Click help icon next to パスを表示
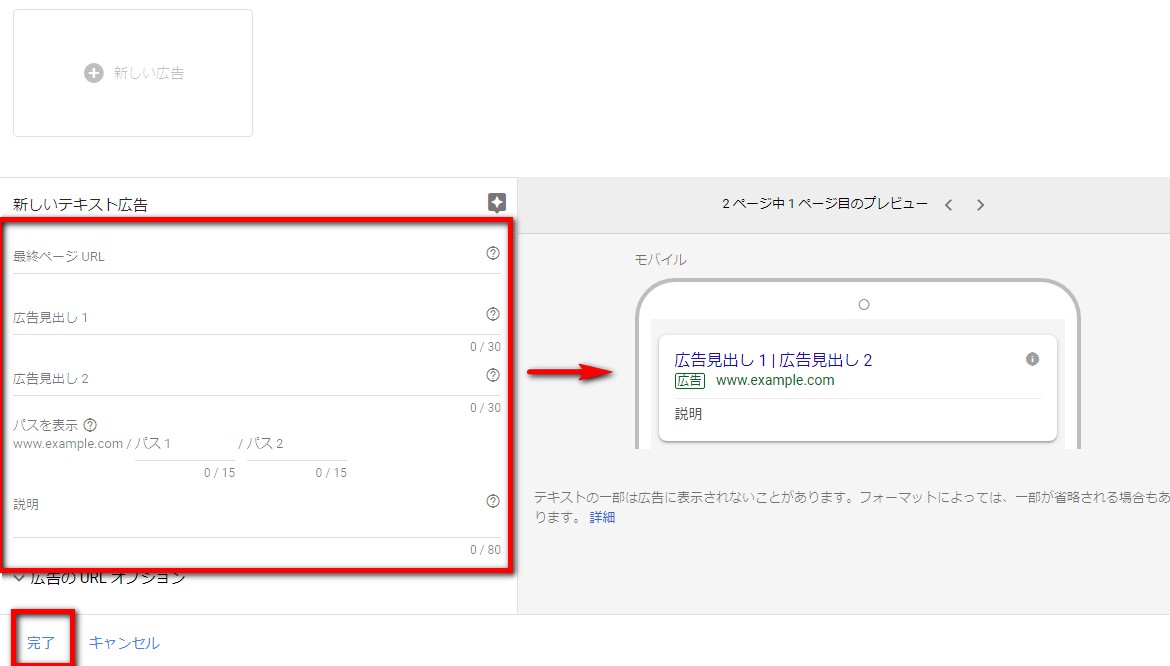This screenshot has height=666, width=1170. tap(91, 425)
